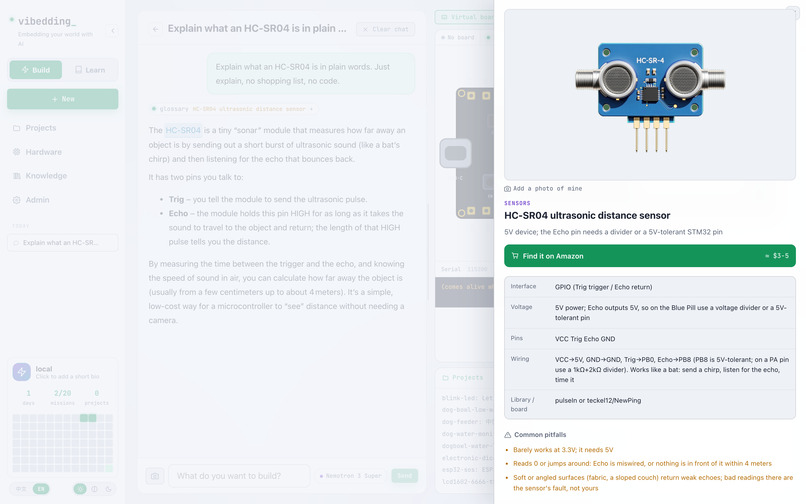Focus the 'What do you want to build?' input

[240, 476]
